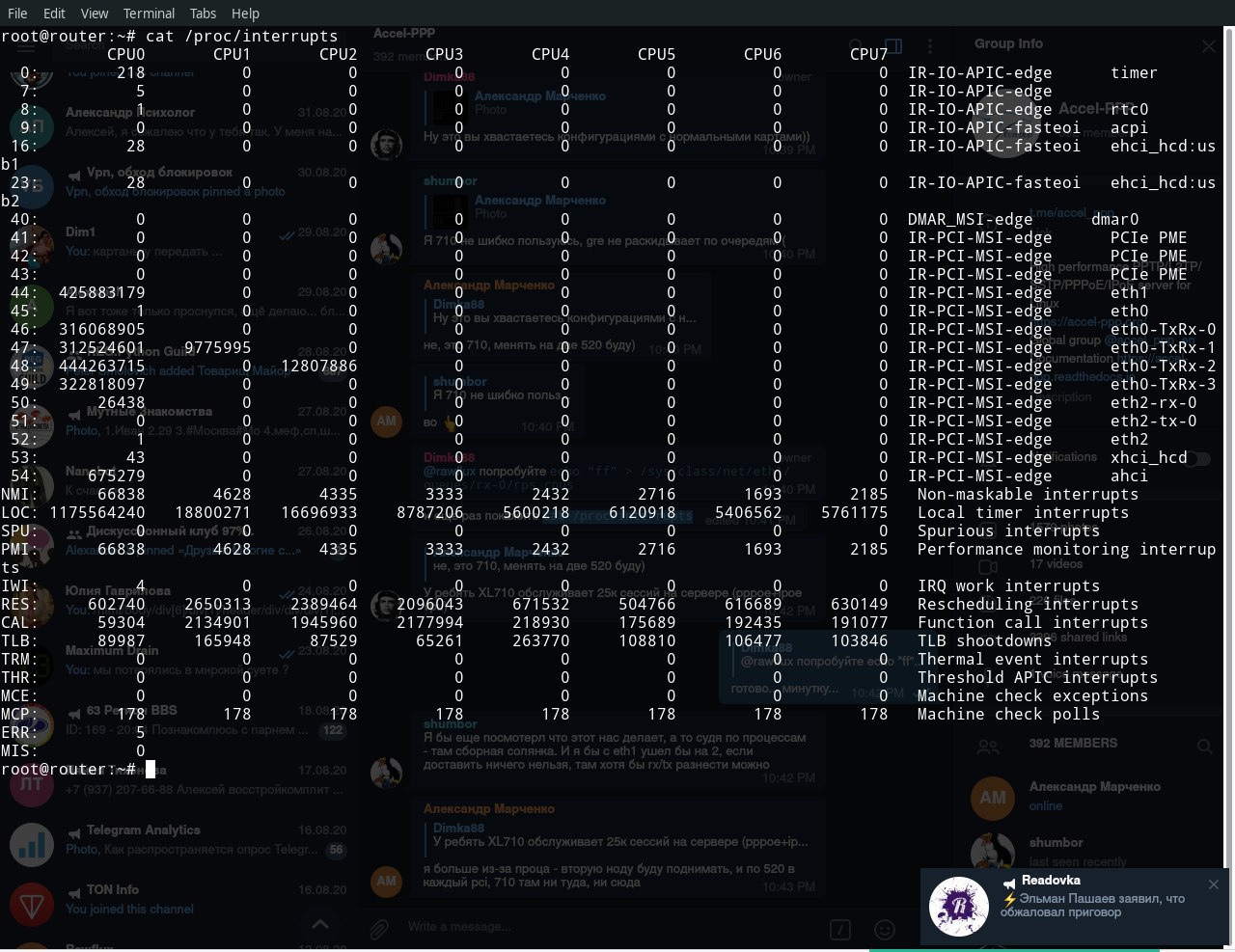Click the 'xhci_hcd' device name
Screen dimensions: 1235x952
click(x=1148, y=458)
